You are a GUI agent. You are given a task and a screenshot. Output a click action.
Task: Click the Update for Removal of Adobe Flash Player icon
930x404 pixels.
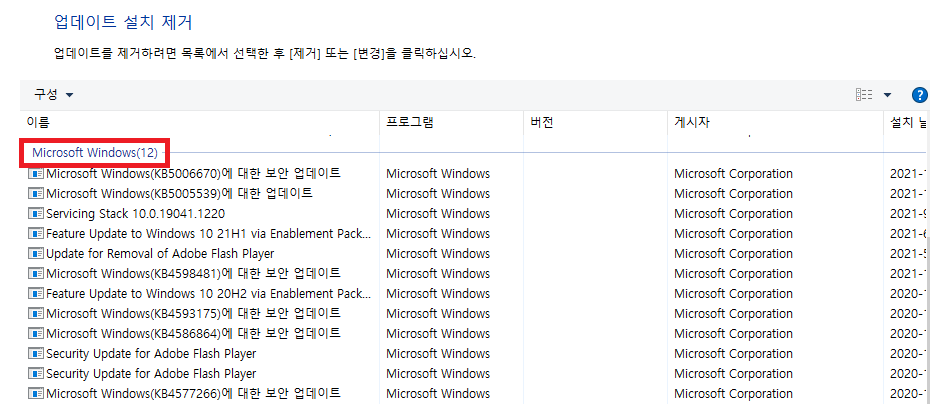pyautogui.click(x=36, y=254)
